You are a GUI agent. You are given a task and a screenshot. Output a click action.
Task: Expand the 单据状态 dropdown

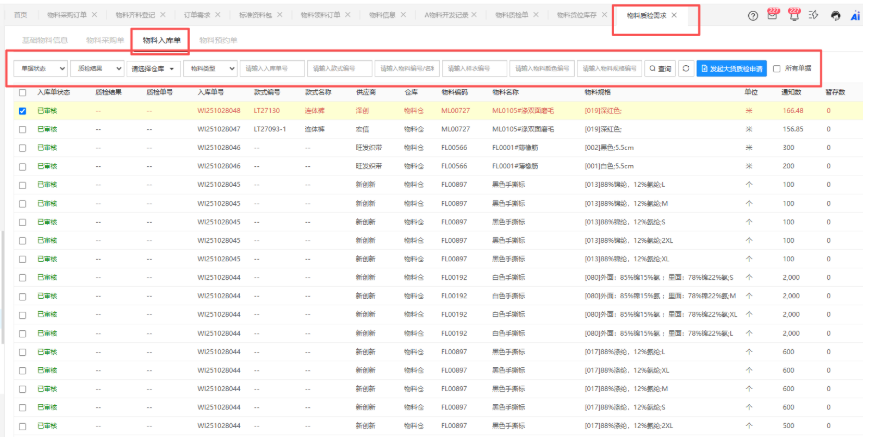[39, 69]
